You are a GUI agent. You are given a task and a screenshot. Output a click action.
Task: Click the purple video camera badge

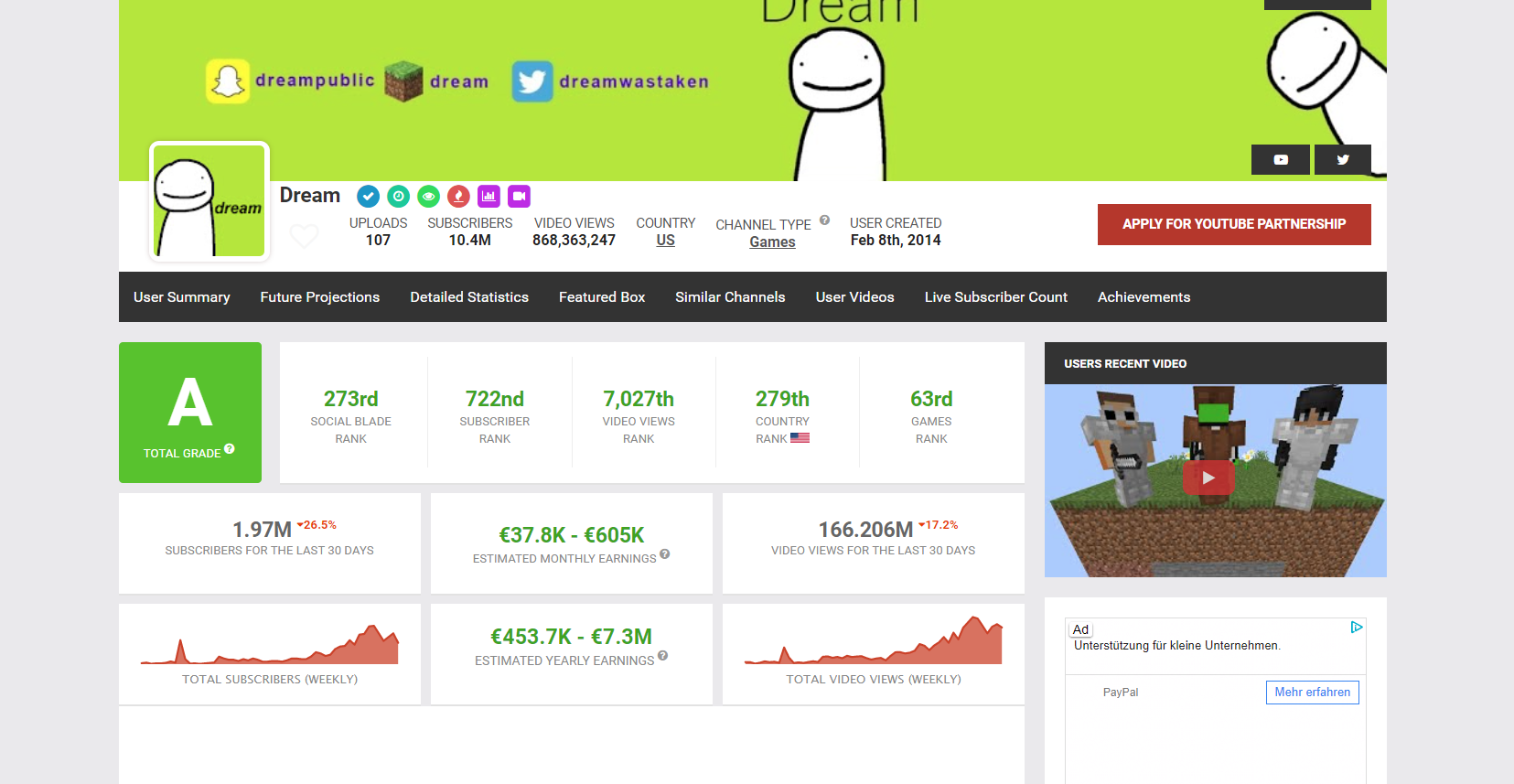pos(519,196)
